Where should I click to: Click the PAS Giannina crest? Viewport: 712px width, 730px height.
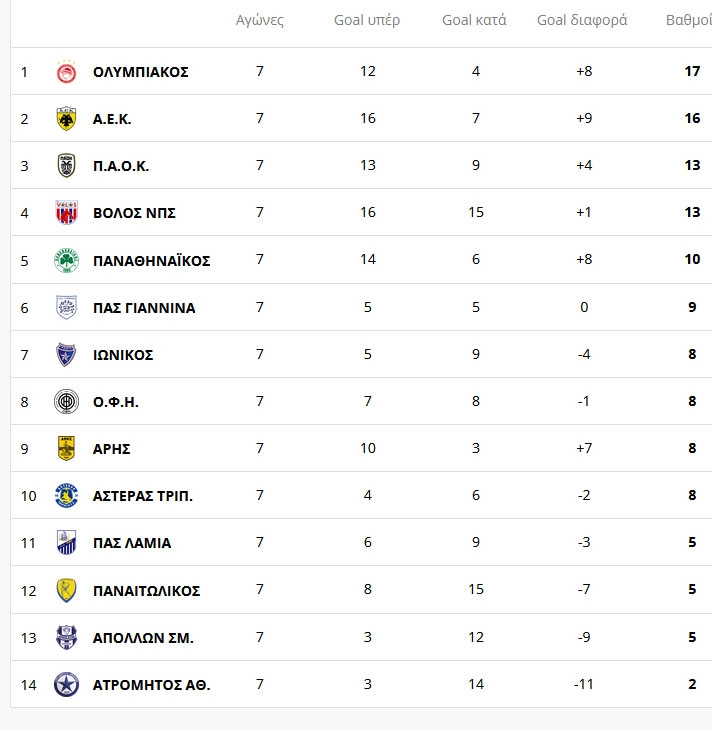pos(66,307)
